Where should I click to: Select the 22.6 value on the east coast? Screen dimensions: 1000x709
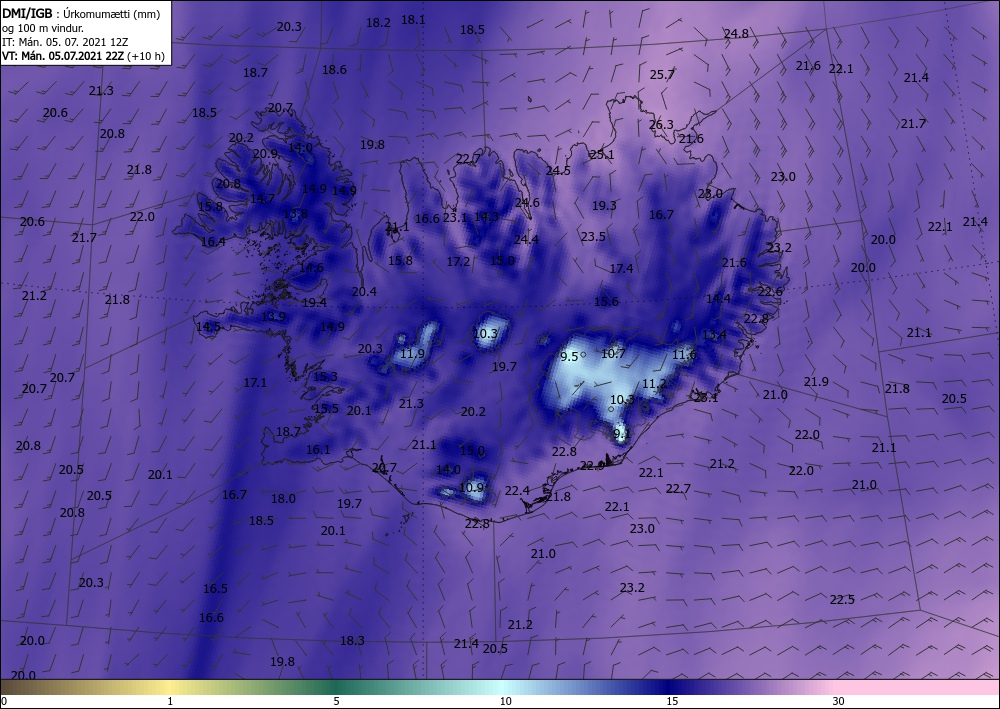770,291
